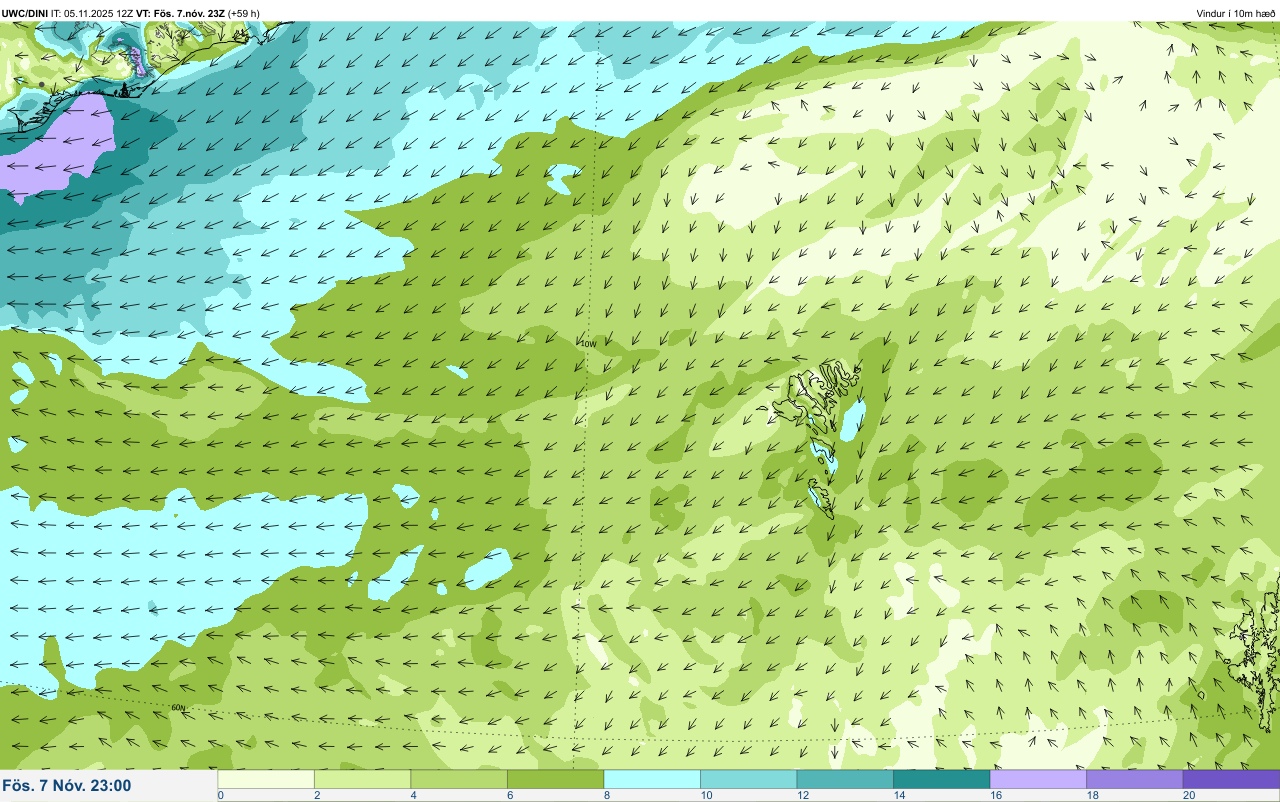
Task: Click legend value "14"
Action: [899, 795]
